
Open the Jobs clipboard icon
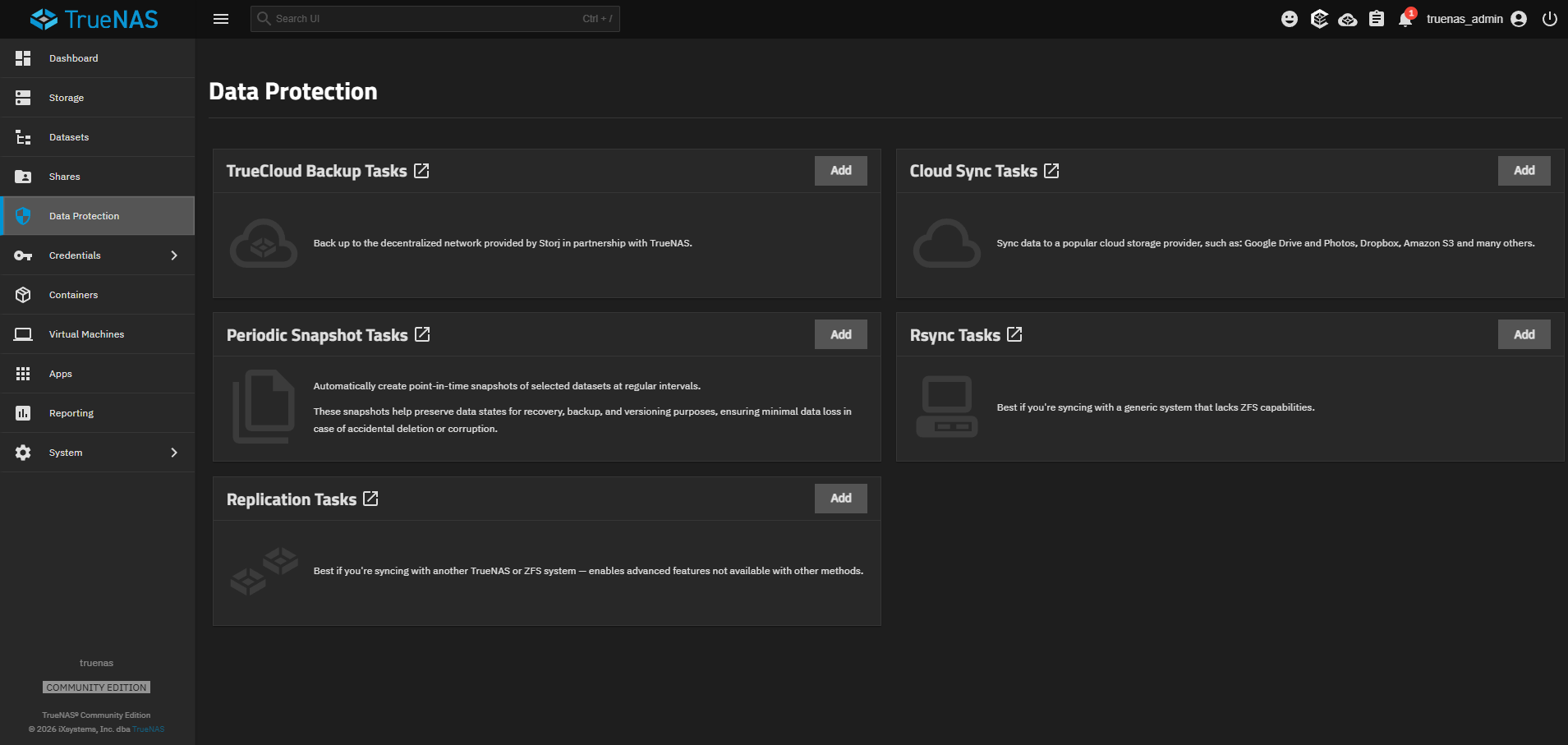click(1377, 19)
